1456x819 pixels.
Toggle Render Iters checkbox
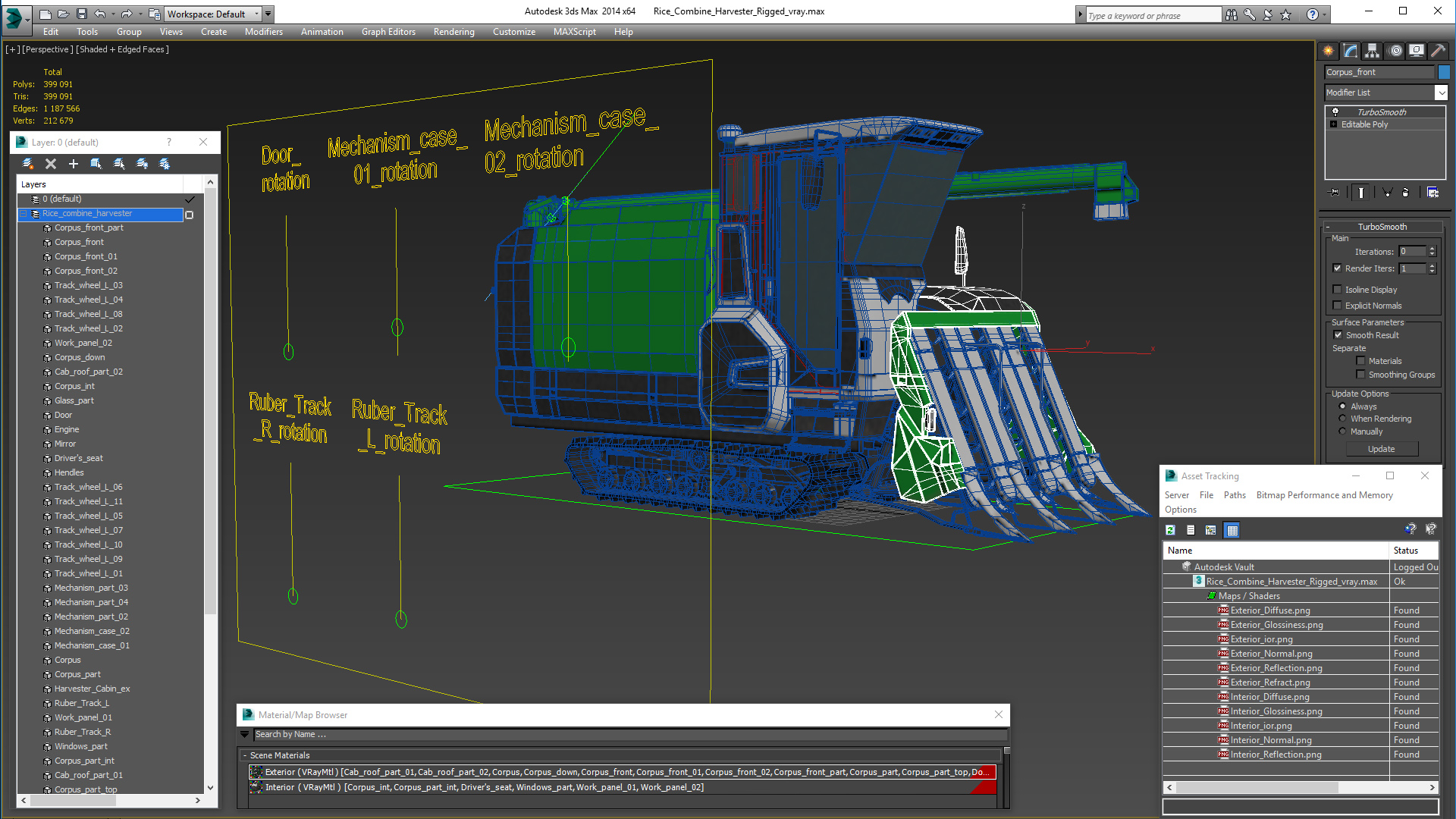coord(1338,268)
